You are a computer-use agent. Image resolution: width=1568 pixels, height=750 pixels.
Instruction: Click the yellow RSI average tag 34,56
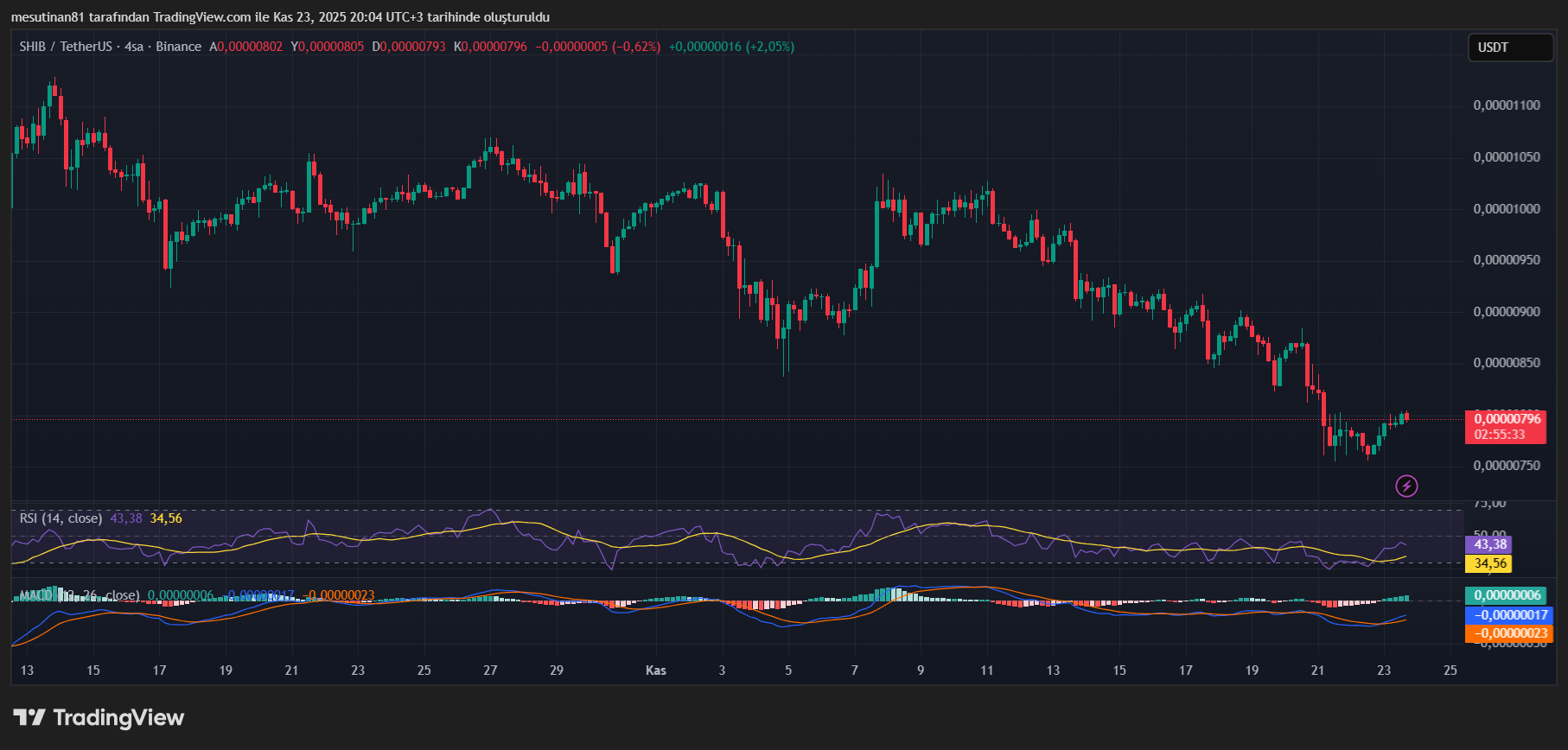coord(1489,563)
